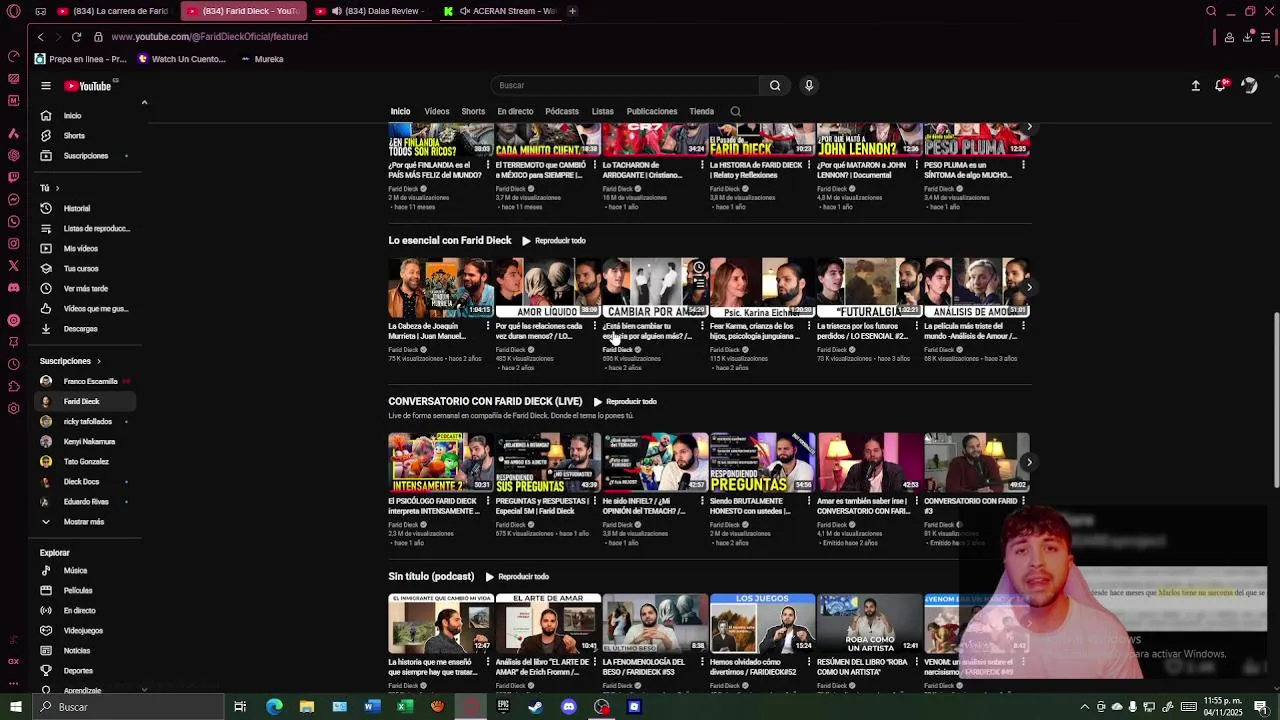Screen dimensions: 1280x720
Task: Open Opera sidebar settings gear
Action: tap(13, 408)
